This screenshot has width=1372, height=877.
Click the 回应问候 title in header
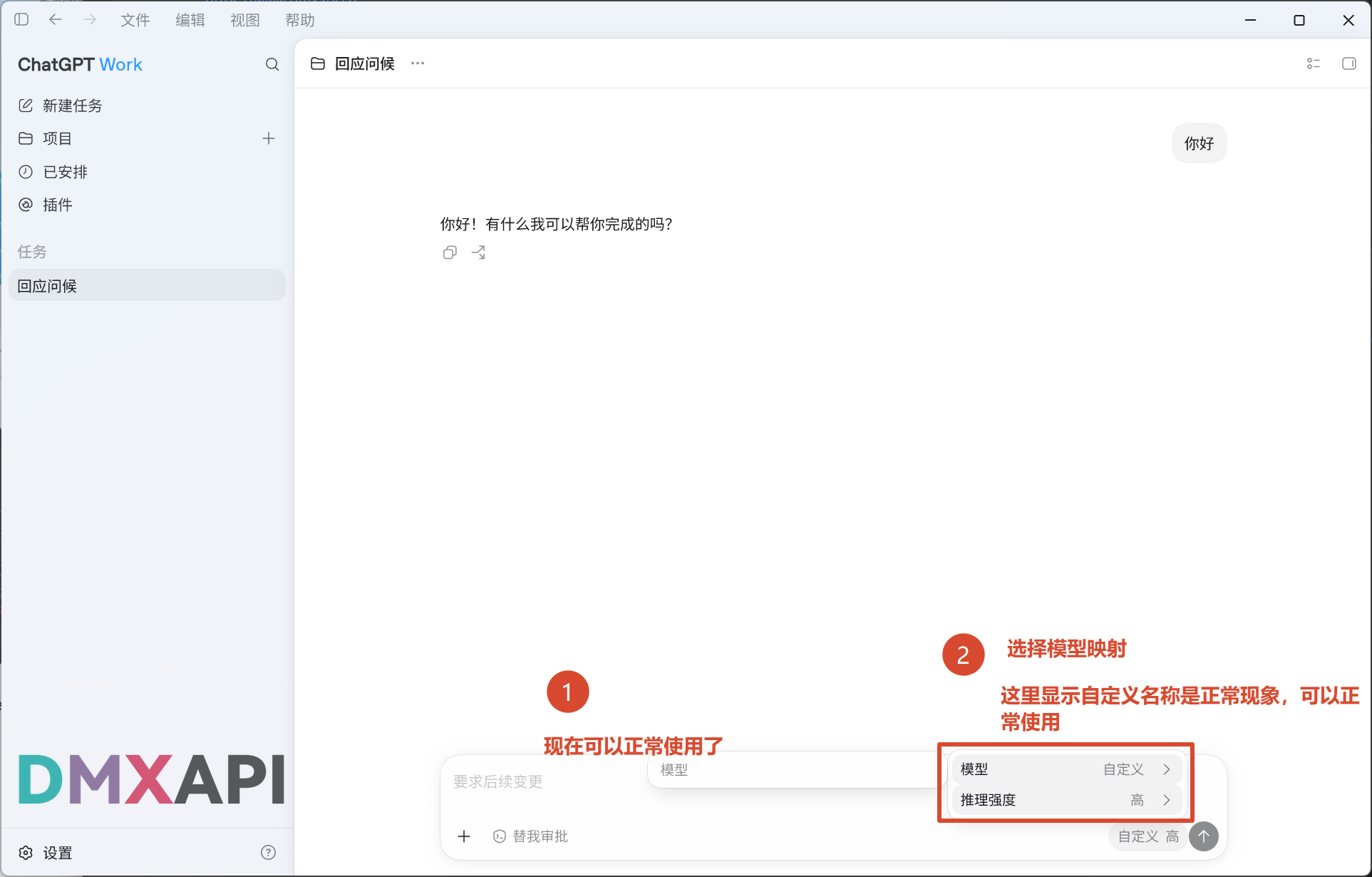[x=365, y=63]
